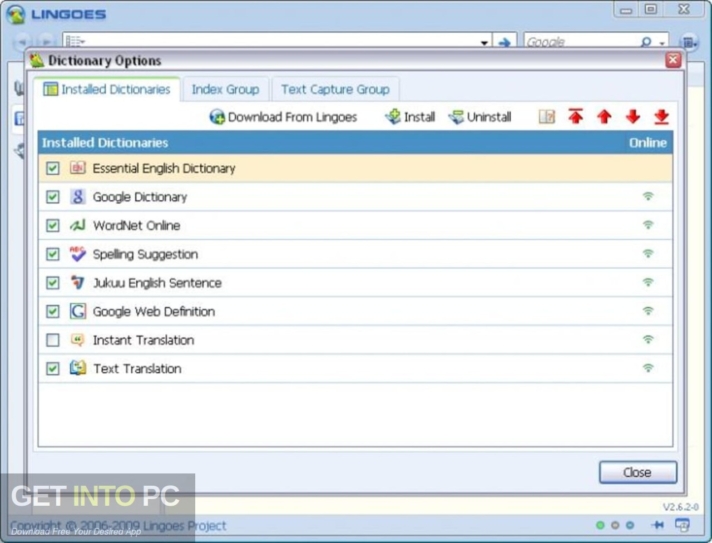Screen dimensions: 712x543
Task: Open the Google search engine dropdown arrow
Action: [x=662, y=43]
